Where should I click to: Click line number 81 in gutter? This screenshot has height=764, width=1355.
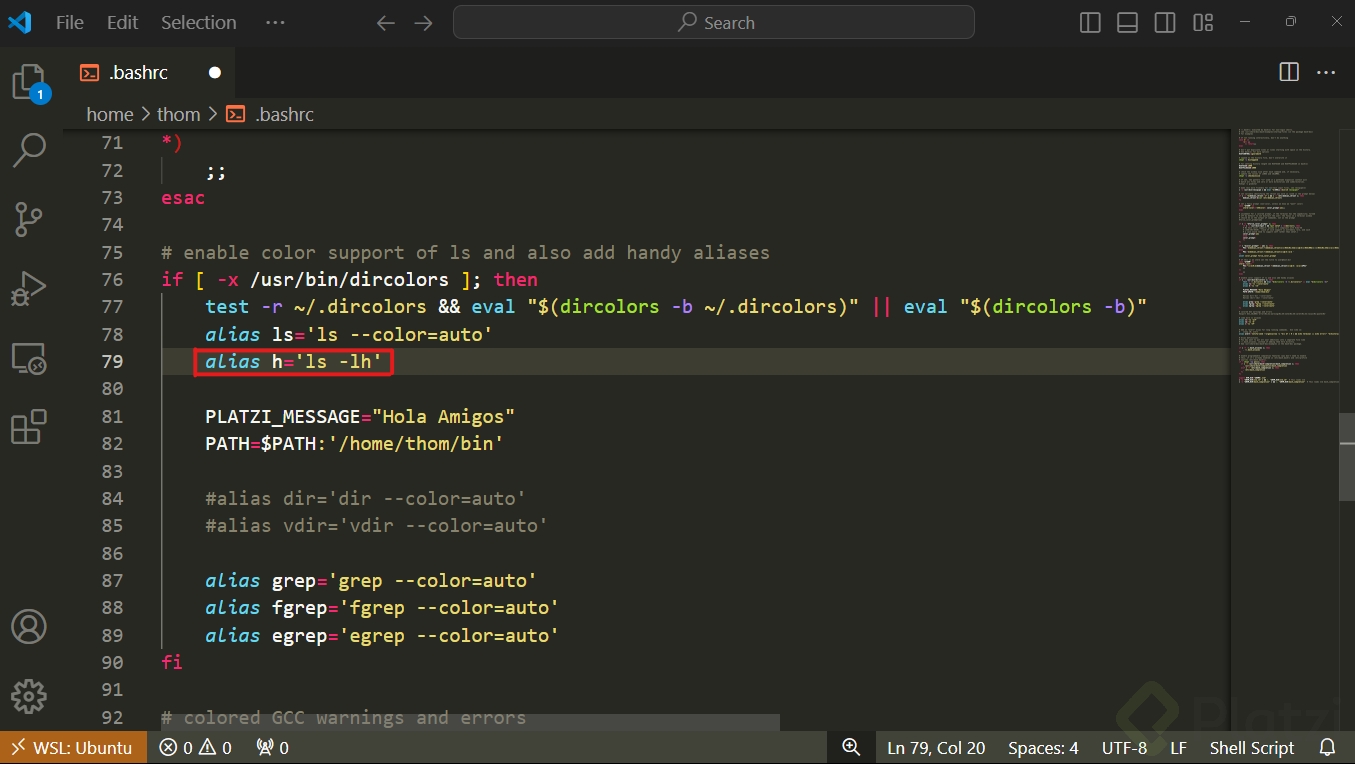[x=112, y=416]
